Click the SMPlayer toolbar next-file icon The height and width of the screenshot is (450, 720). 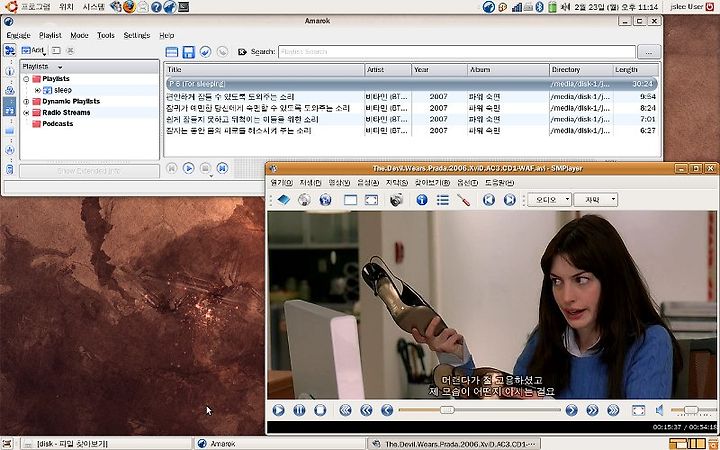(x=510, y=200)
